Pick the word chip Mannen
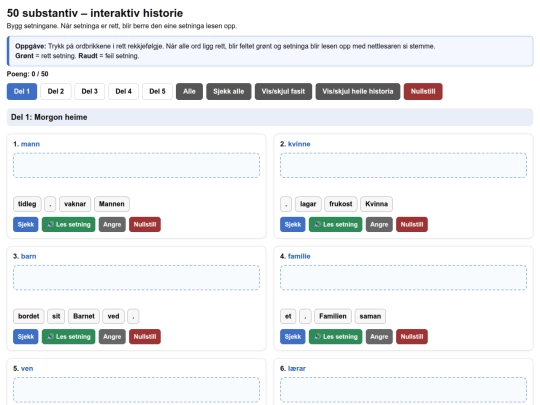Viewport: 540px width, 405px height. 112,204
